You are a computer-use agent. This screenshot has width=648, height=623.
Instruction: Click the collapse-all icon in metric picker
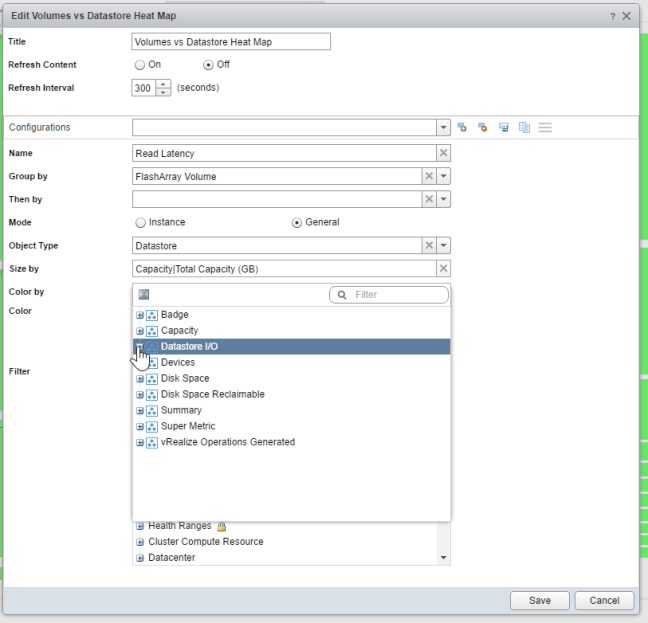click(x=144, y=295)
